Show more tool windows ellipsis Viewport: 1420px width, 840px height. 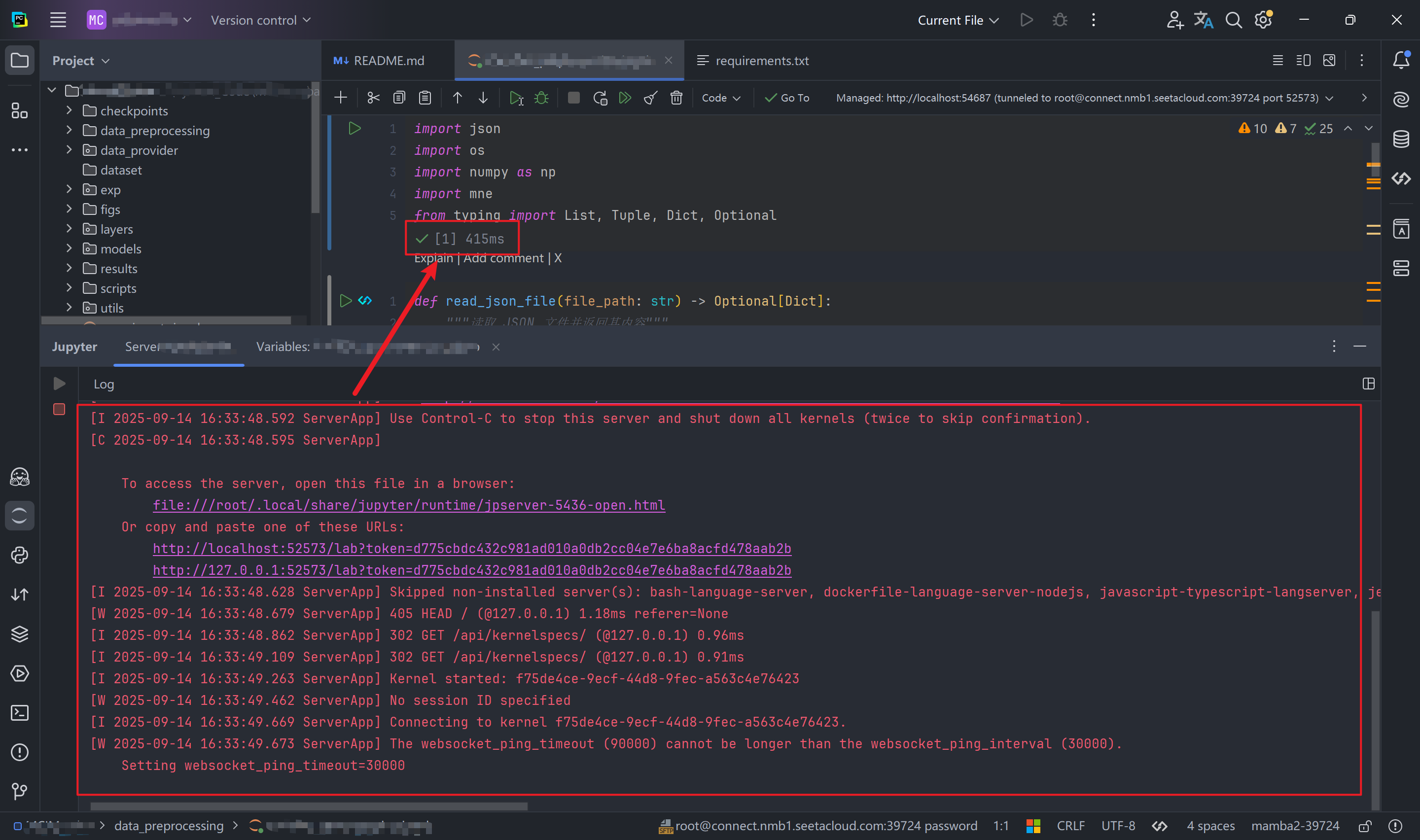(20, 150)
